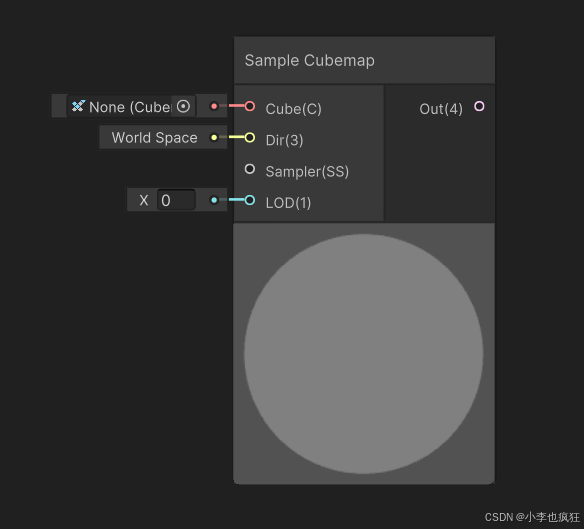Click the Out(4) label
This screenshot has width=584, height=529.
pos(441,109)
